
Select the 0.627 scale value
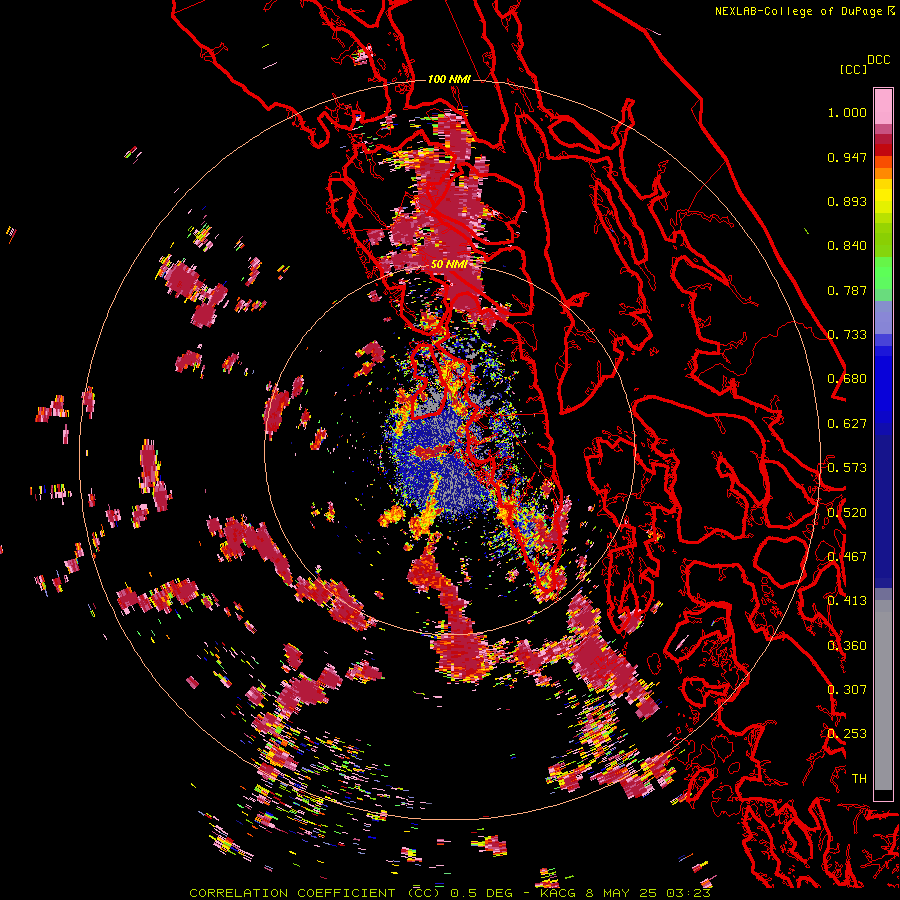pyautogui.click(x=847, y=424)
